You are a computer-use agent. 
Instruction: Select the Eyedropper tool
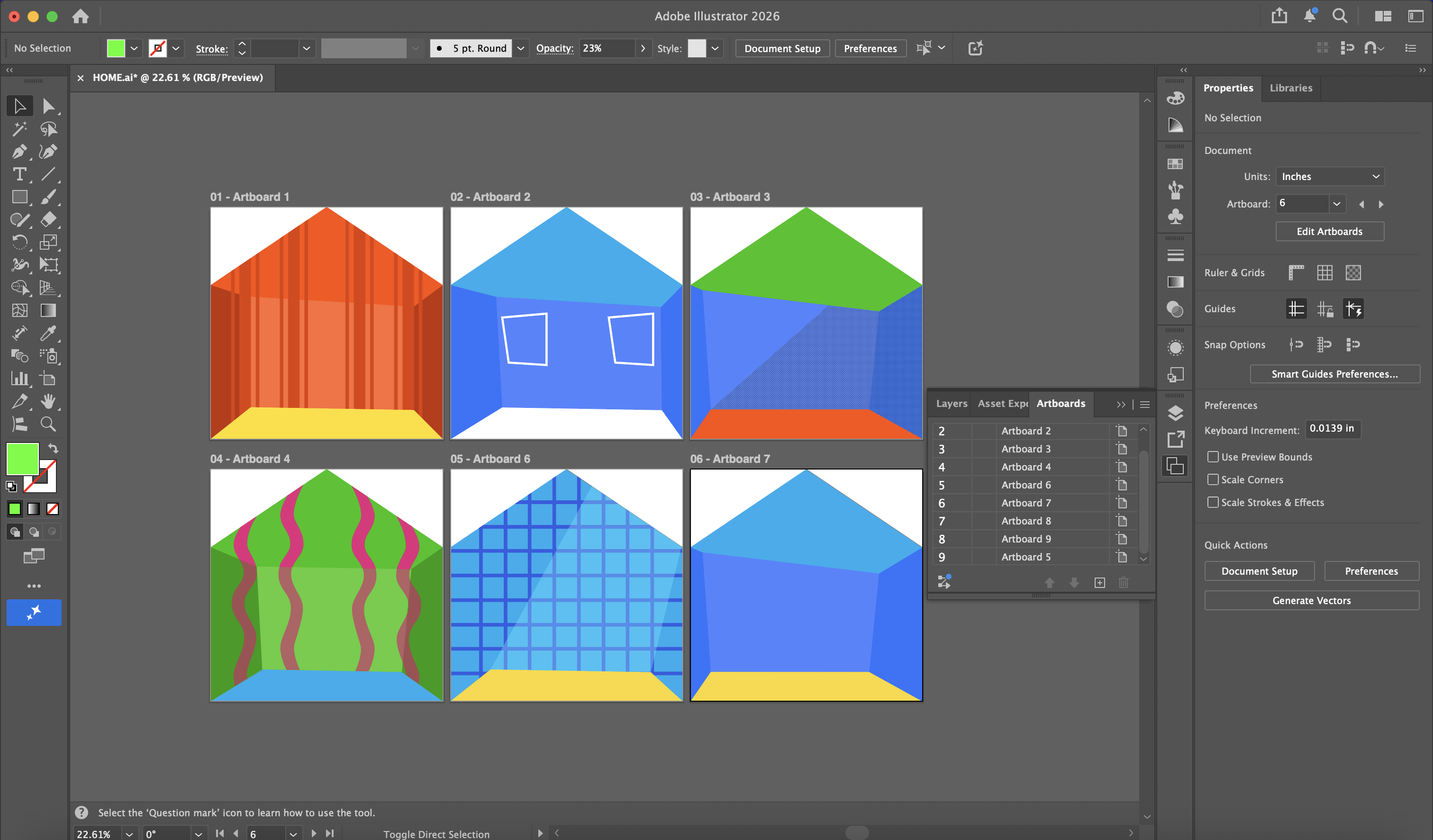click(x=48, y=334)
